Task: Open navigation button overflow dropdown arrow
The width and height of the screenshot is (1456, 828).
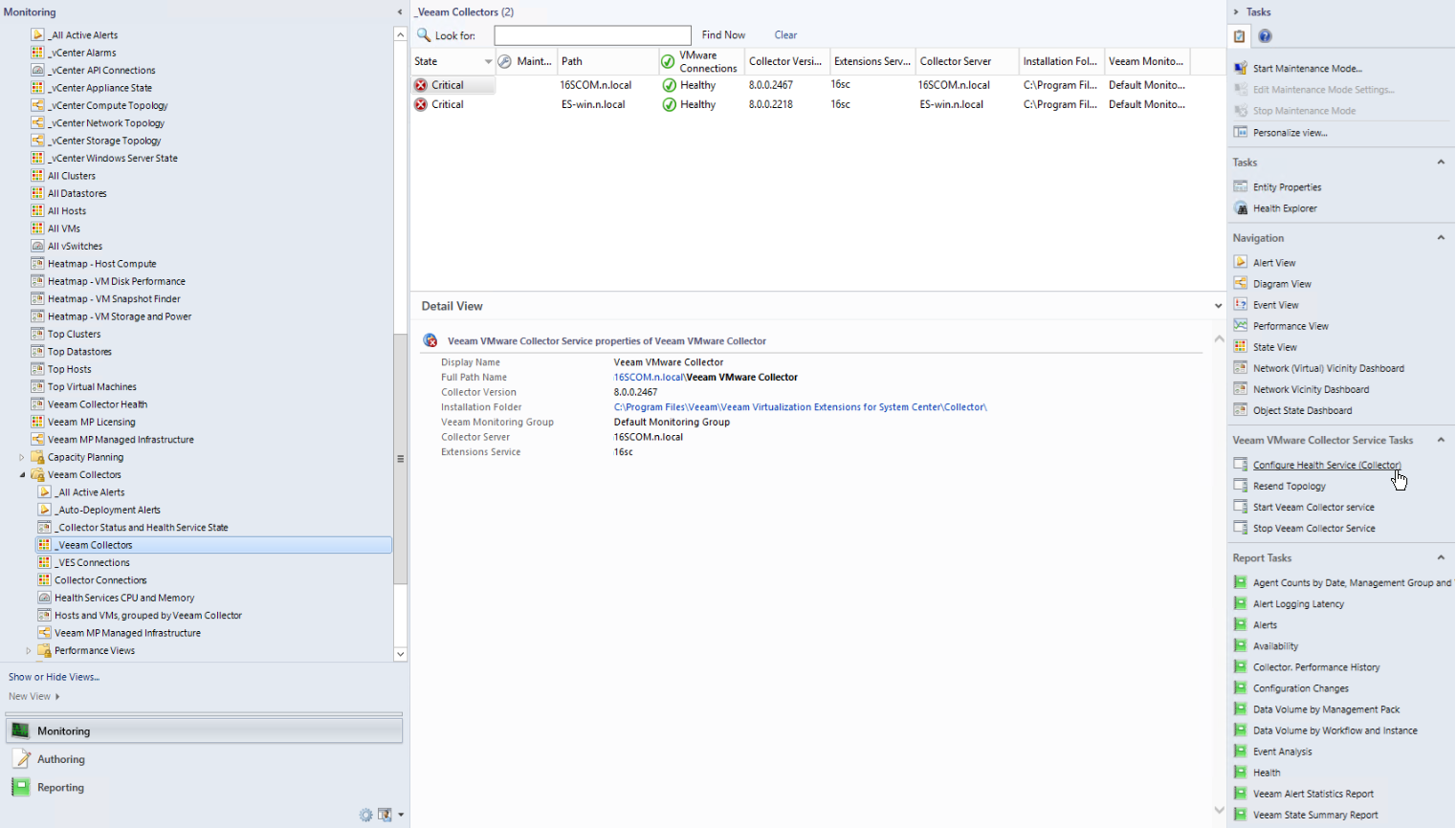Action: 401,815
